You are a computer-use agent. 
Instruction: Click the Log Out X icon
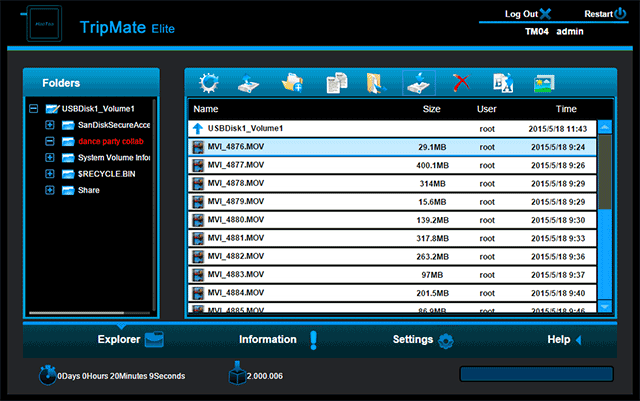pos(545,14)
